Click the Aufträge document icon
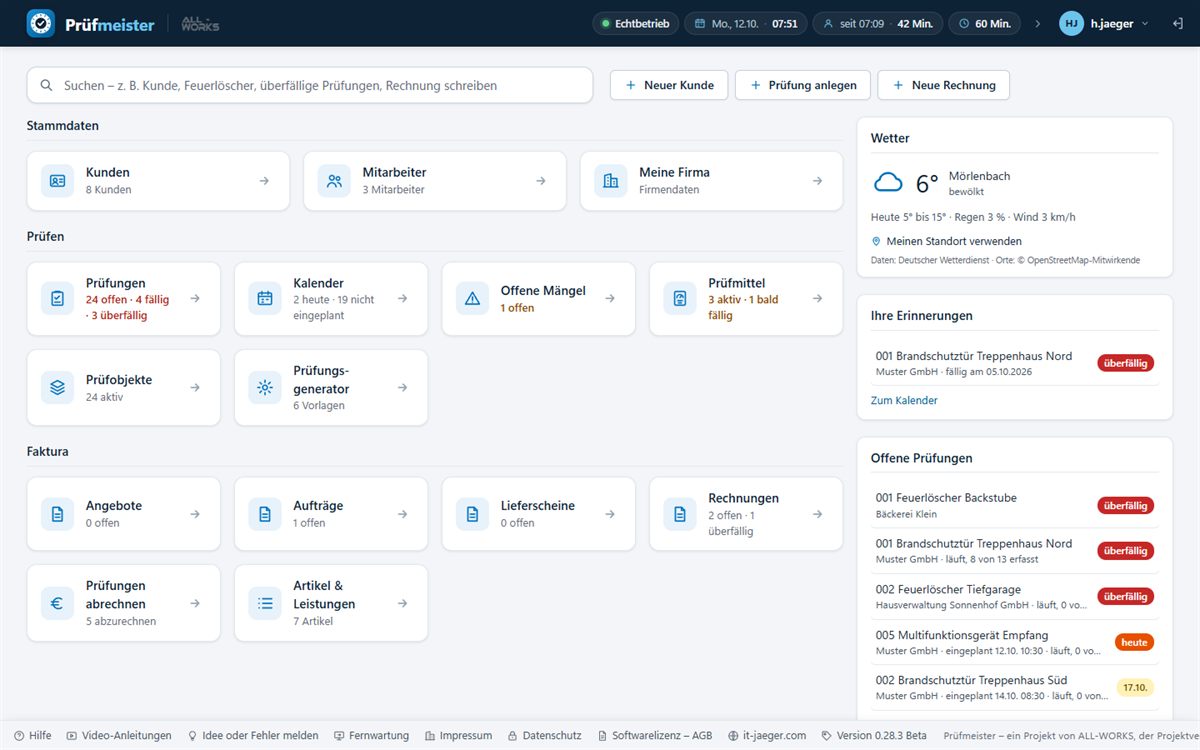Viewport: 1200px width, 750px height. tap(265, 514)
